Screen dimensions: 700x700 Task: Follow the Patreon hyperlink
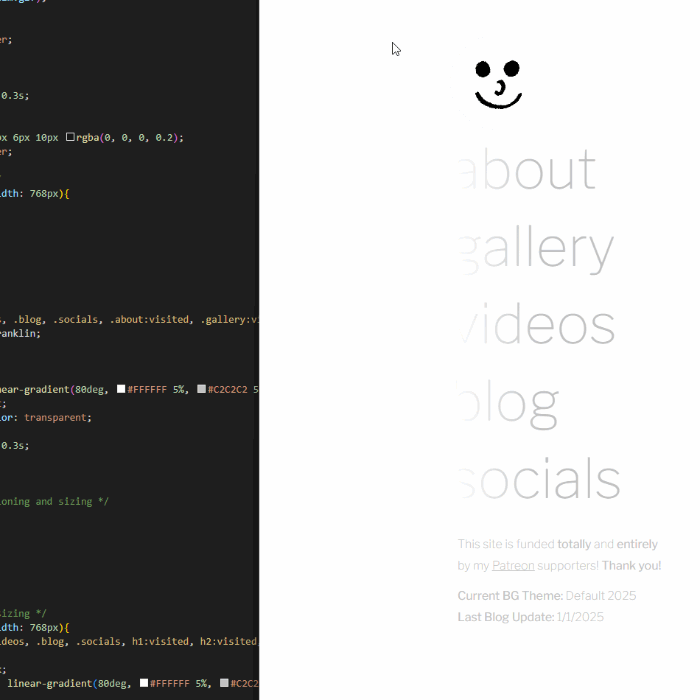click(x=513, y=566)
